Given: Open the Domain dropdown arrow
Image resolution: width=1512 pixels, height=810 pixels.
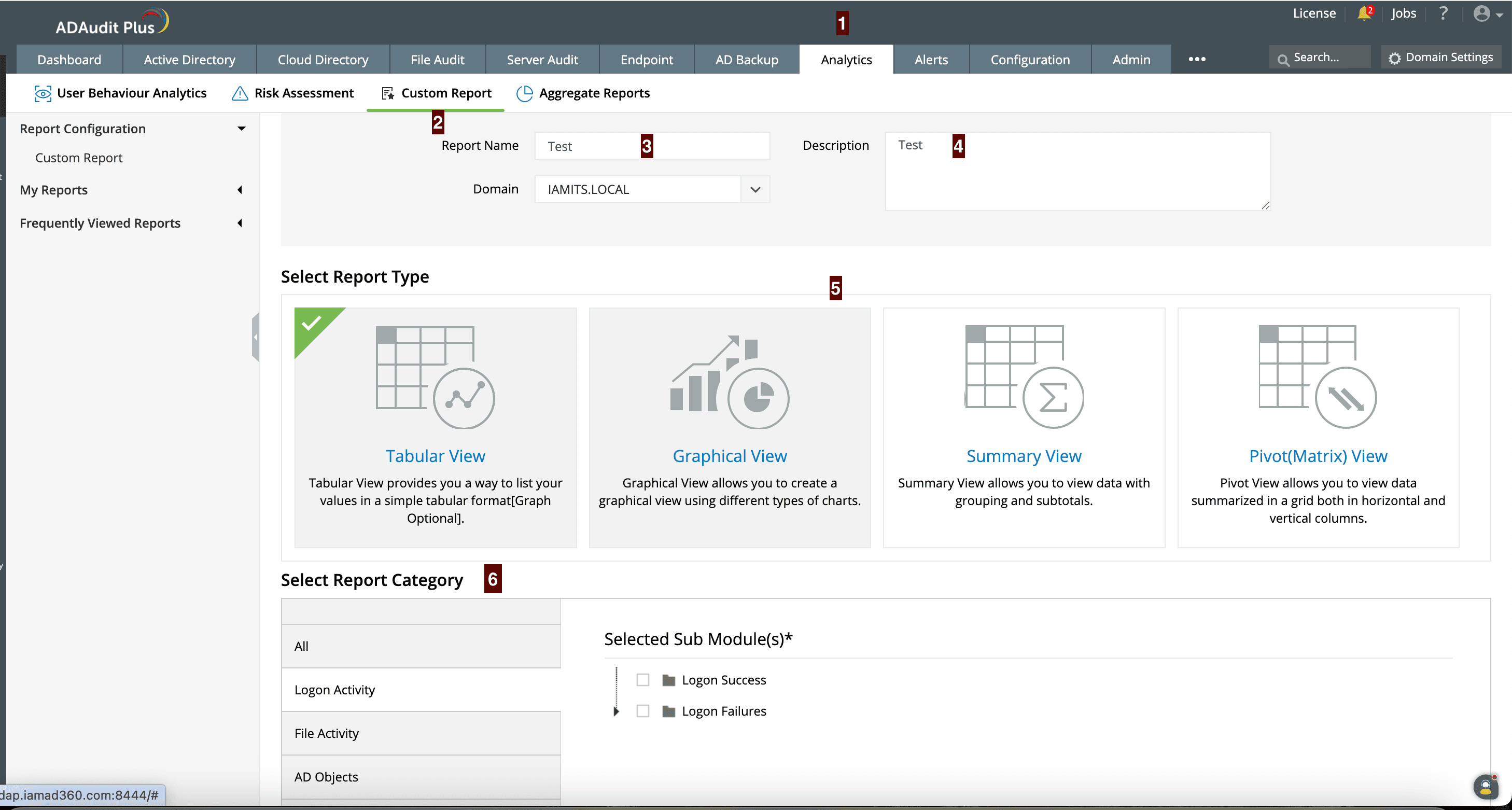Looking at the screenshot, I should [755, 190].
